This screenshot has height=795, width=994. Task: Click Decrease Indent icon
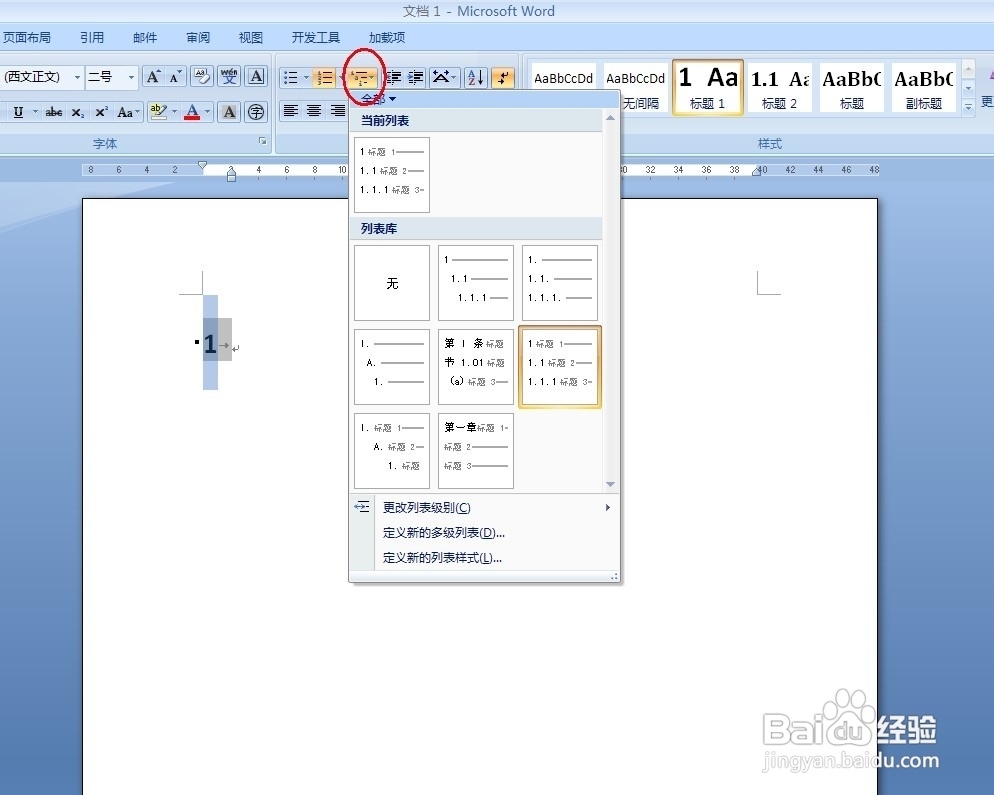(x=394, y=77)
